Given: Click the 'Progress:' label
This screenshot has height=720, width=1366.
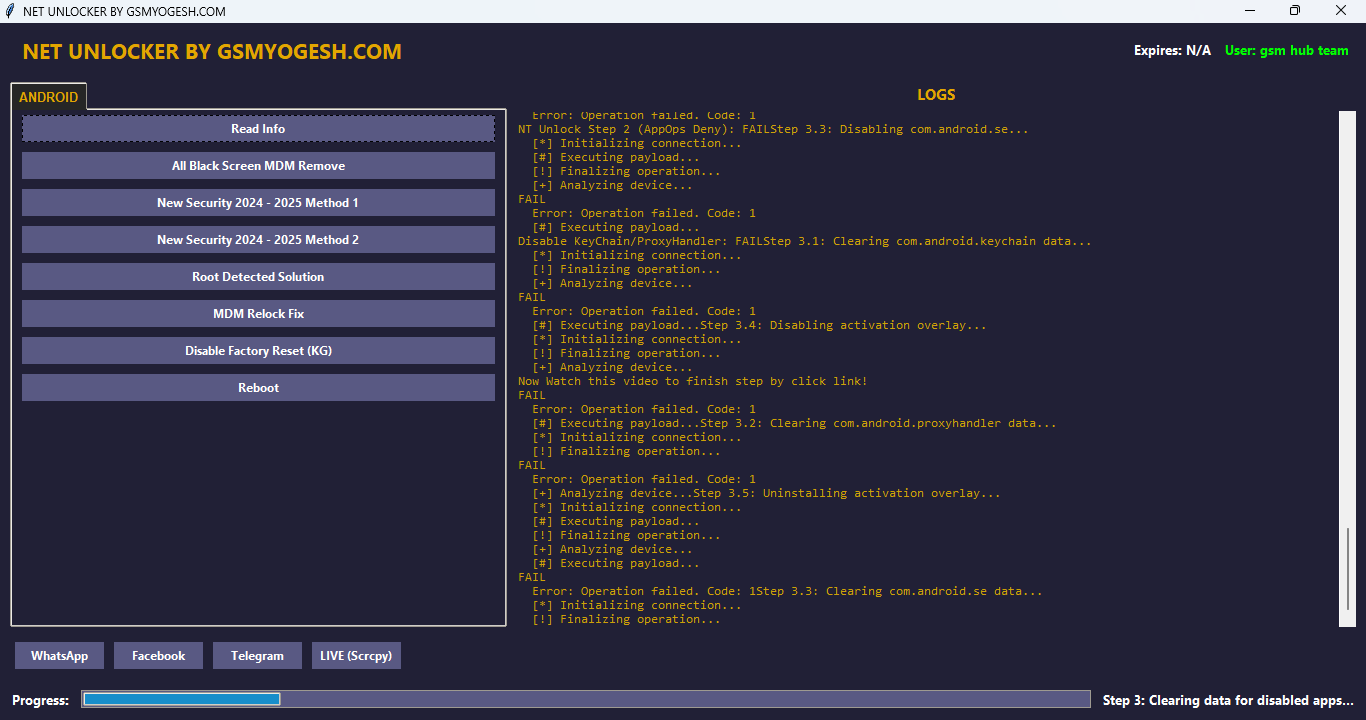Looking at the screenshot, I should click(x=41, y=700).
